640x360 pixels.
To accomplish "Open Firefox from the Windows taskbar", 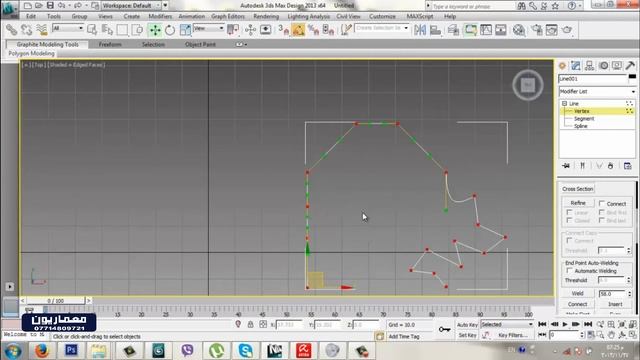I will point(41,350).
